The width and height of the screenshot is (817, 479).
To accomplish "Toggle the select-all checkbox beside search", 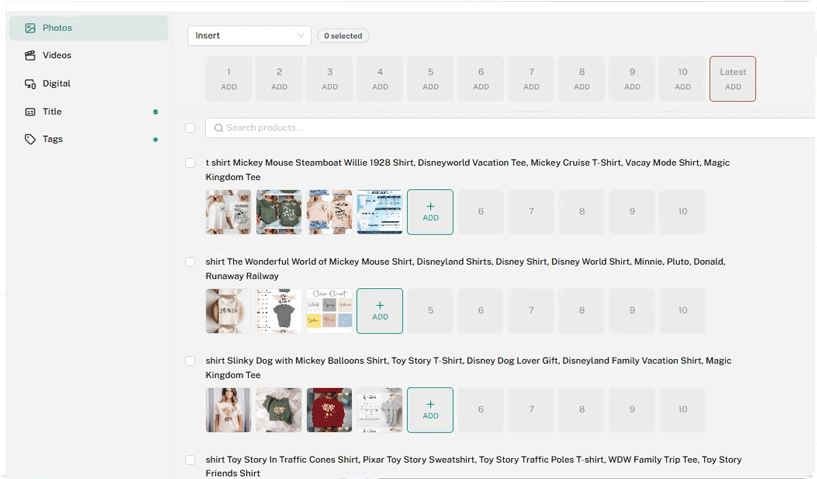I will click(x=190, y=128).
